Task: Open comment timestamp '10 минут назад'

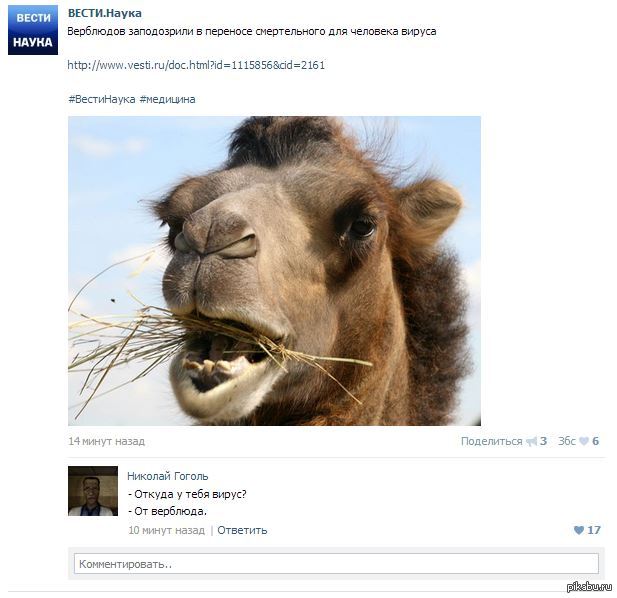Action: [x=166, y=530]
